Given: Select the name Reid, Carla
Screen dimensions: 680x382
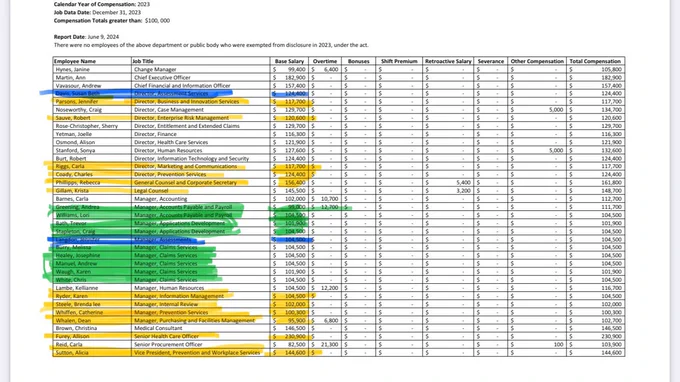Looking at the screenshot, I should pyautogui.click(x=69, y=345).
